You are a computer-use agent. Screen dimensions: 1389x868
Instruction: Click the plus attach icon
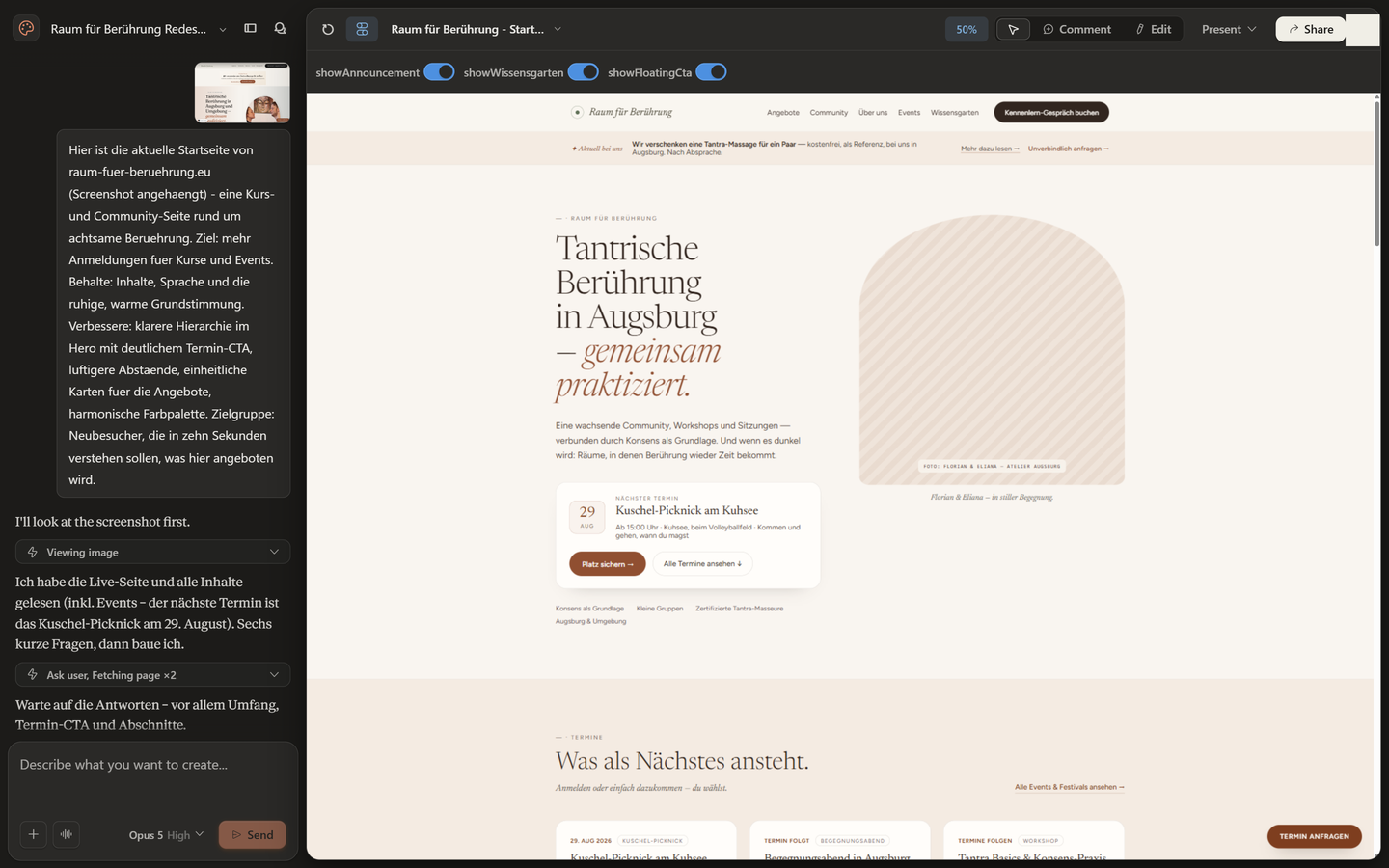[33, 834]
